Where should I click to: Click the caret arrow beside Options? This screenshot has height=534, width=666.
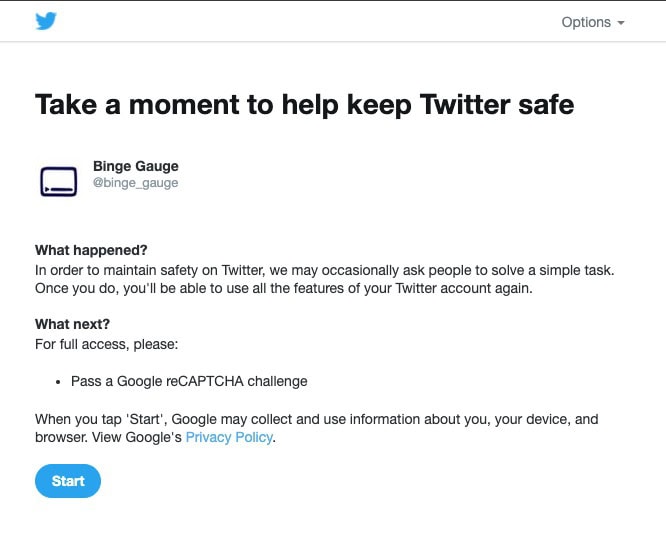[x=621, y=23]
